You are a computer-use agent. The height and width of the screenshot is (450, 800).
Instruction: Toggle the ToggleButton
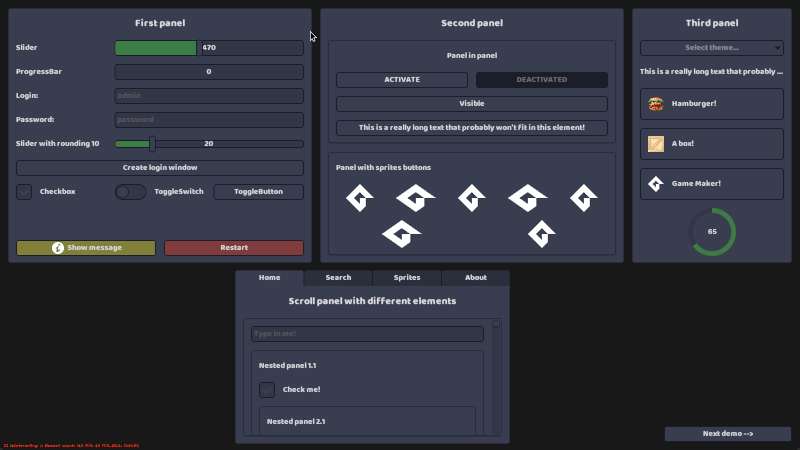259,192
